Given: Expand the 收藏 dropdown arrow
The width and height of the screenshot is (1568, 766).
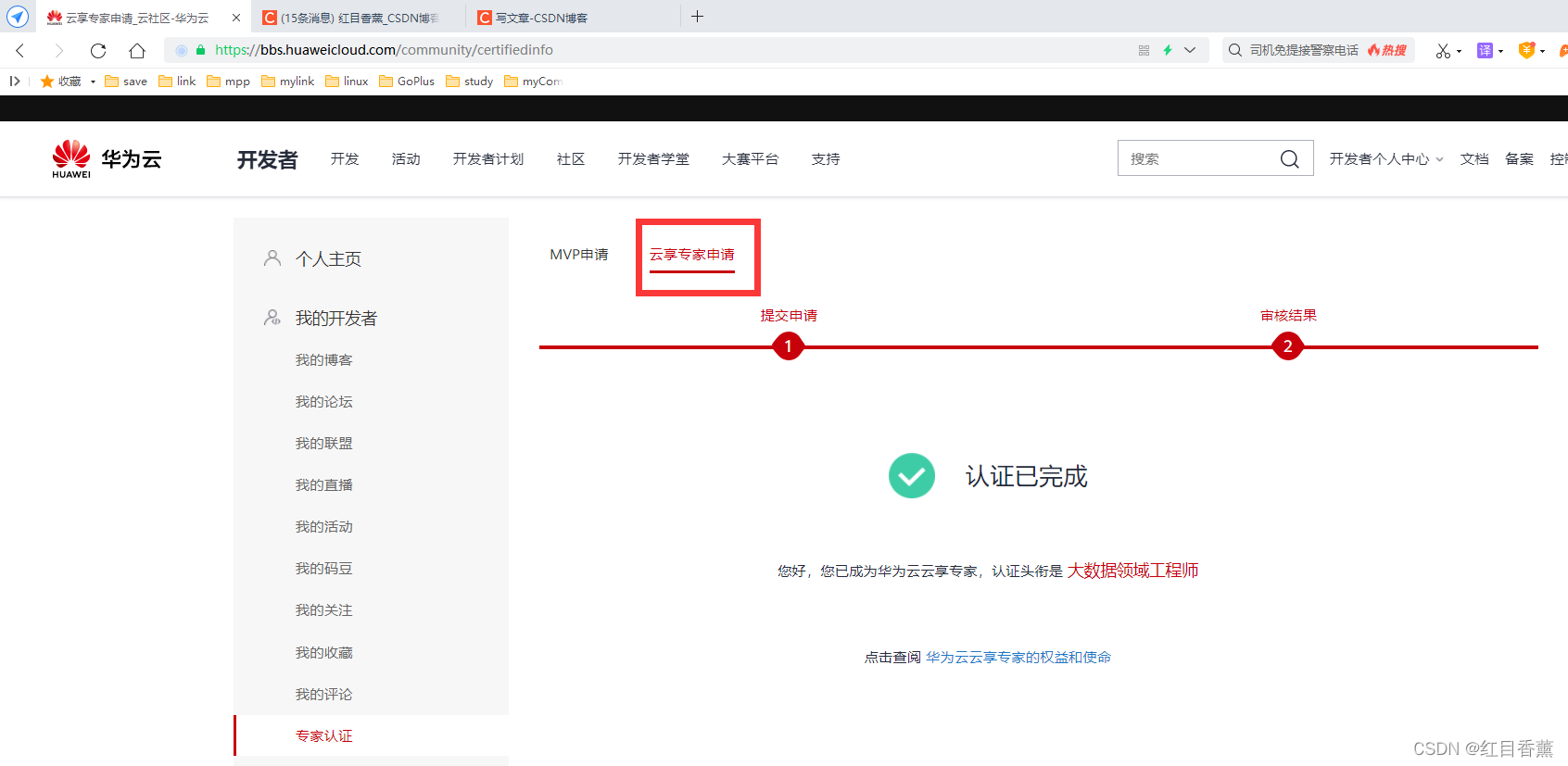Looking at the screenshot, I should [93, 82].
